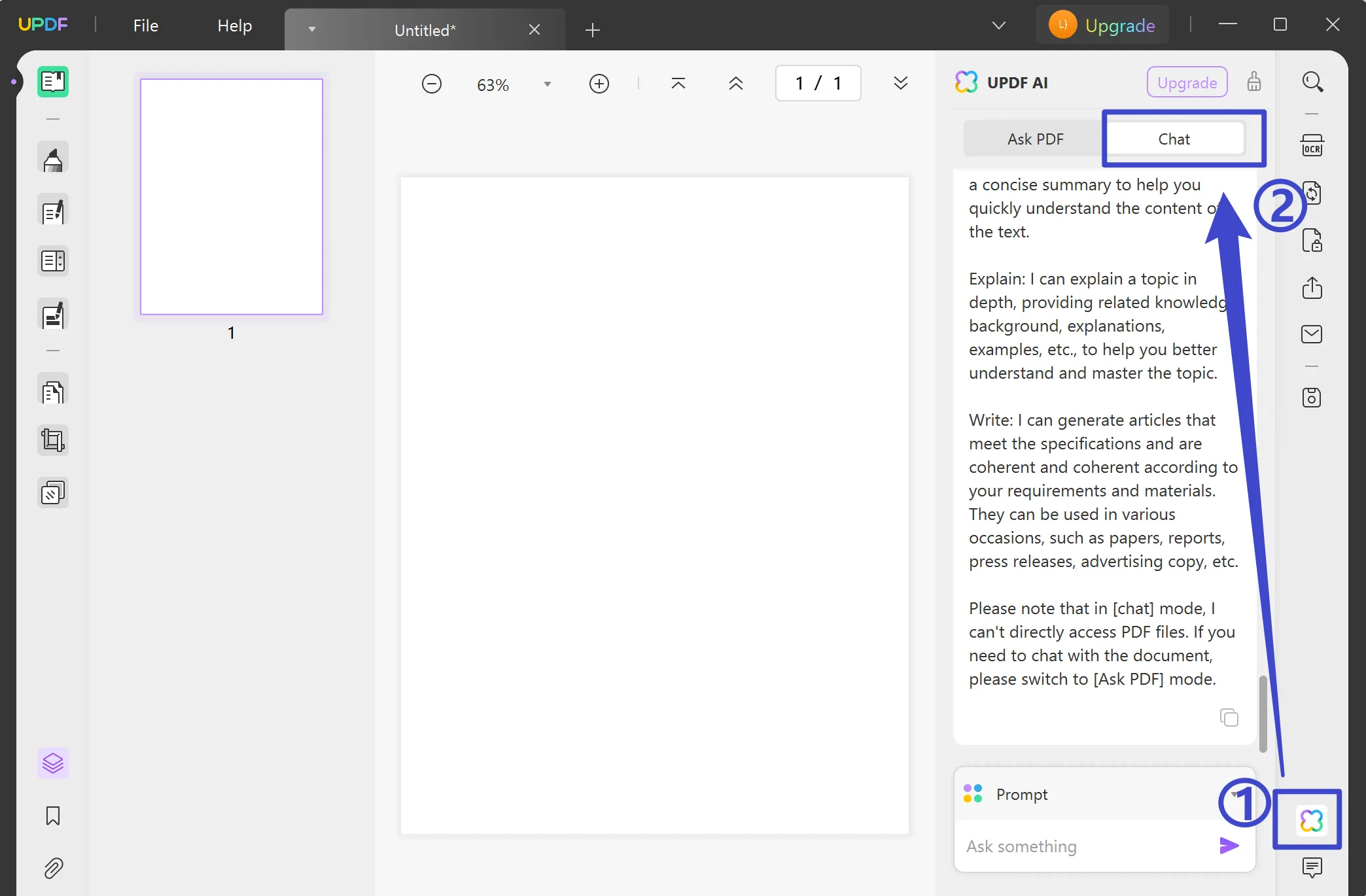Open the Crop Pages tool
The height and width of the screenshot is (896, 1366).
click(53, 439)
